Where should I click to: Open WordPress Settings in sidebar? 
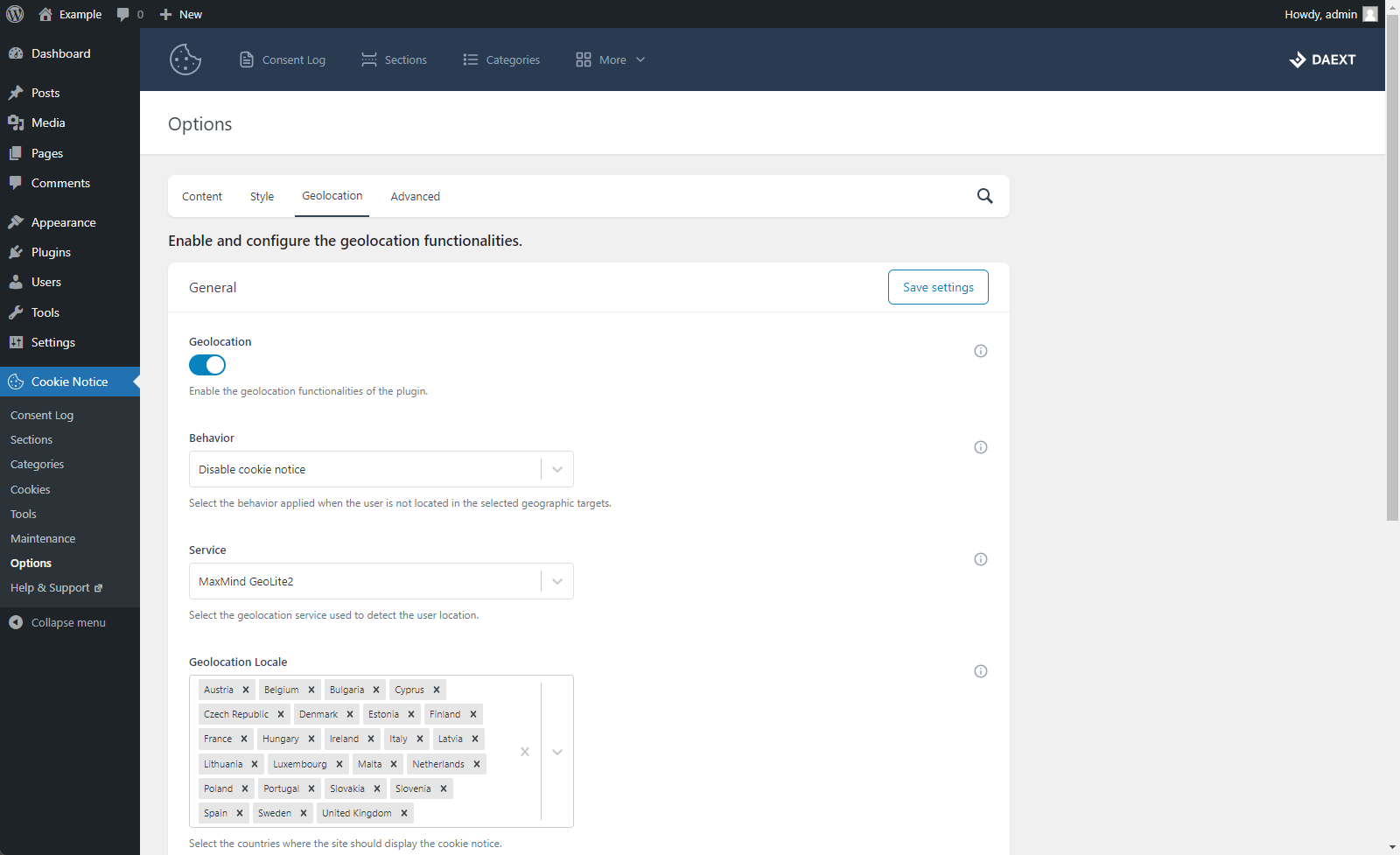pos(70,342)
